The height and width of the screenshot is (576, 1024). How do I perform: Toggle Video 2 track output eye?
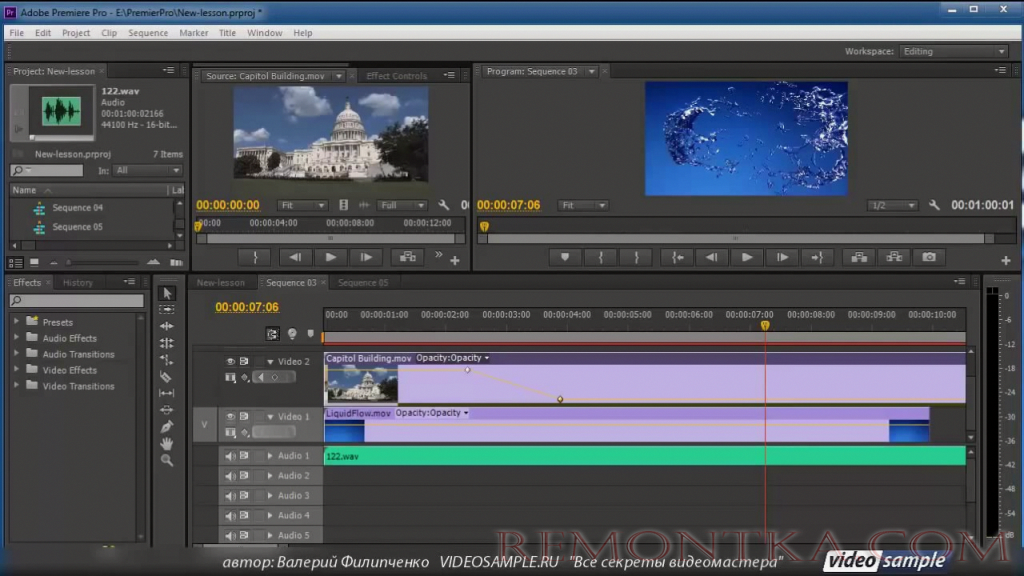(x=230, y=361)
